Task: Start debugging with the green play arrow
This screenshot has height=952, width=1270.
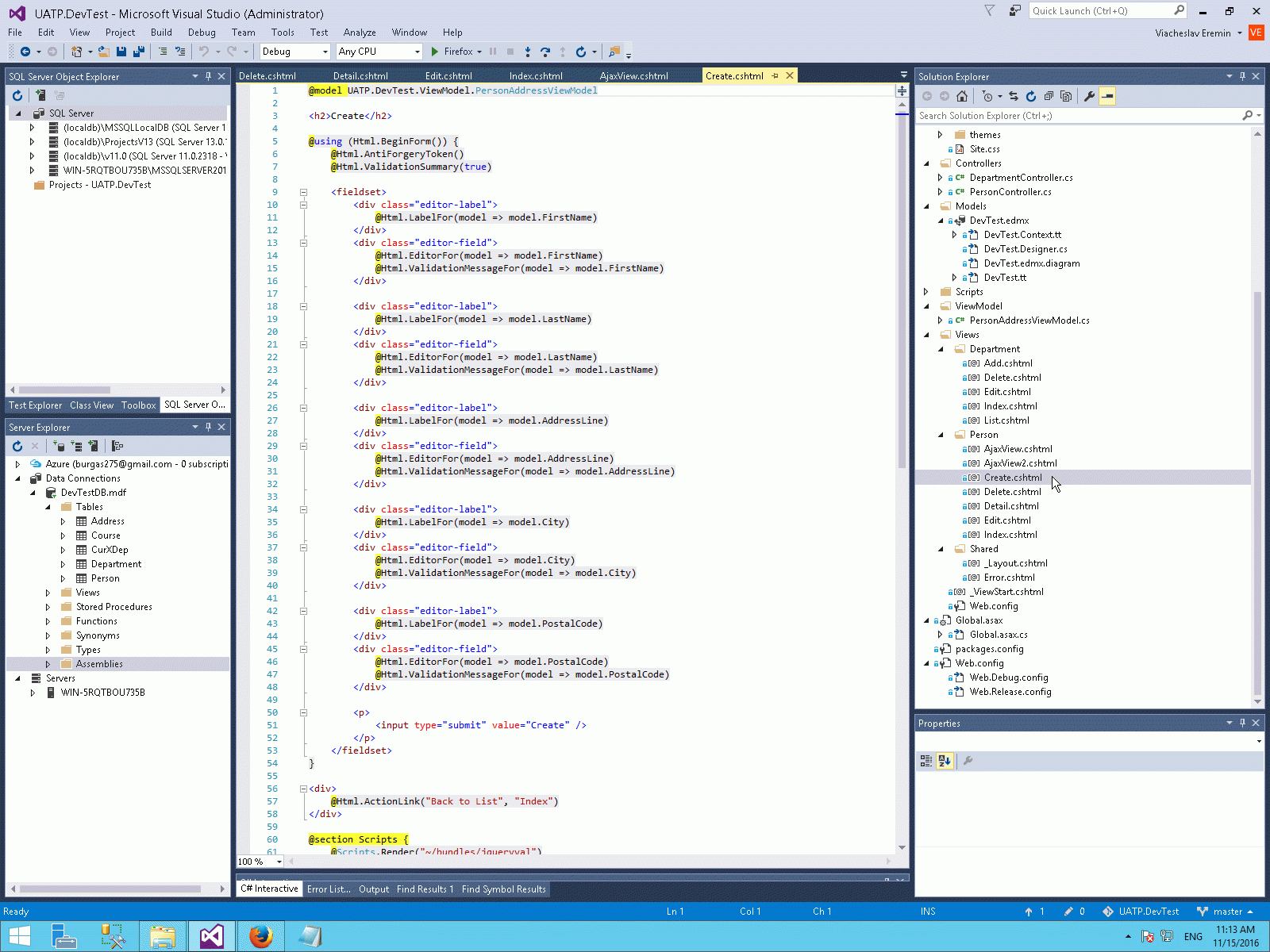Action: (x=434, y=52)
